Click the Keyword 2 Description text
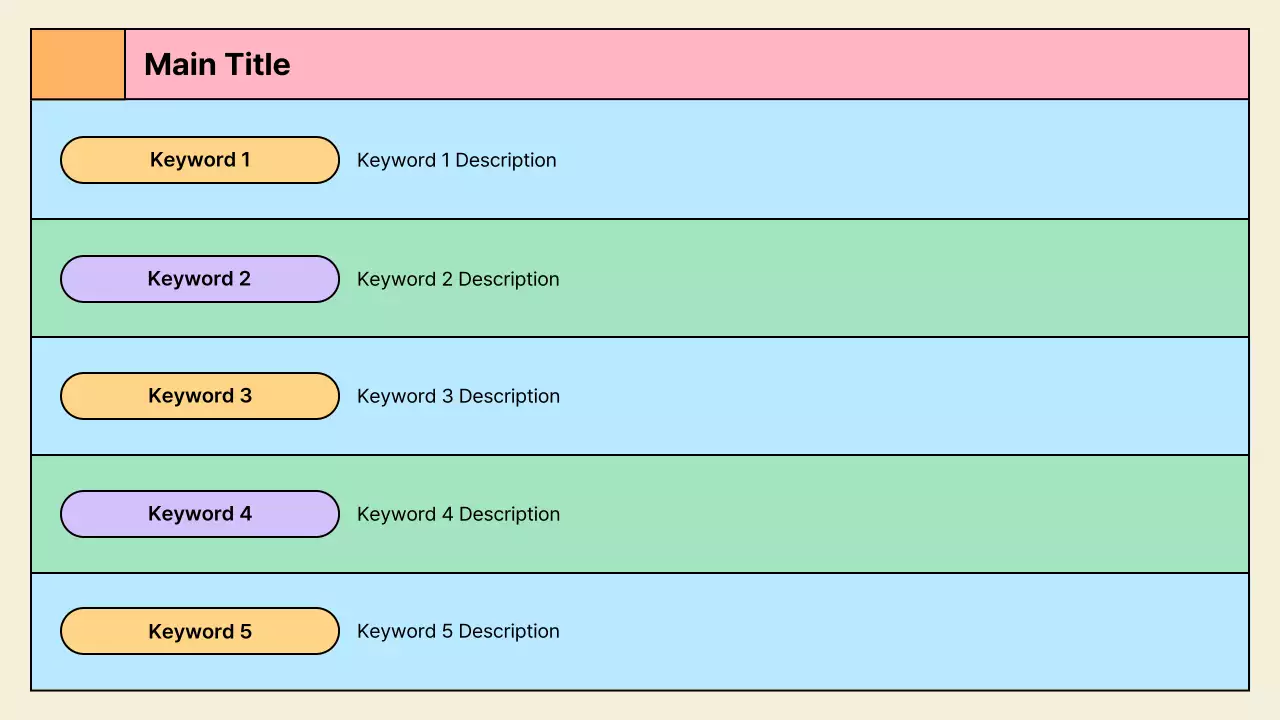 tap(458, 279)
